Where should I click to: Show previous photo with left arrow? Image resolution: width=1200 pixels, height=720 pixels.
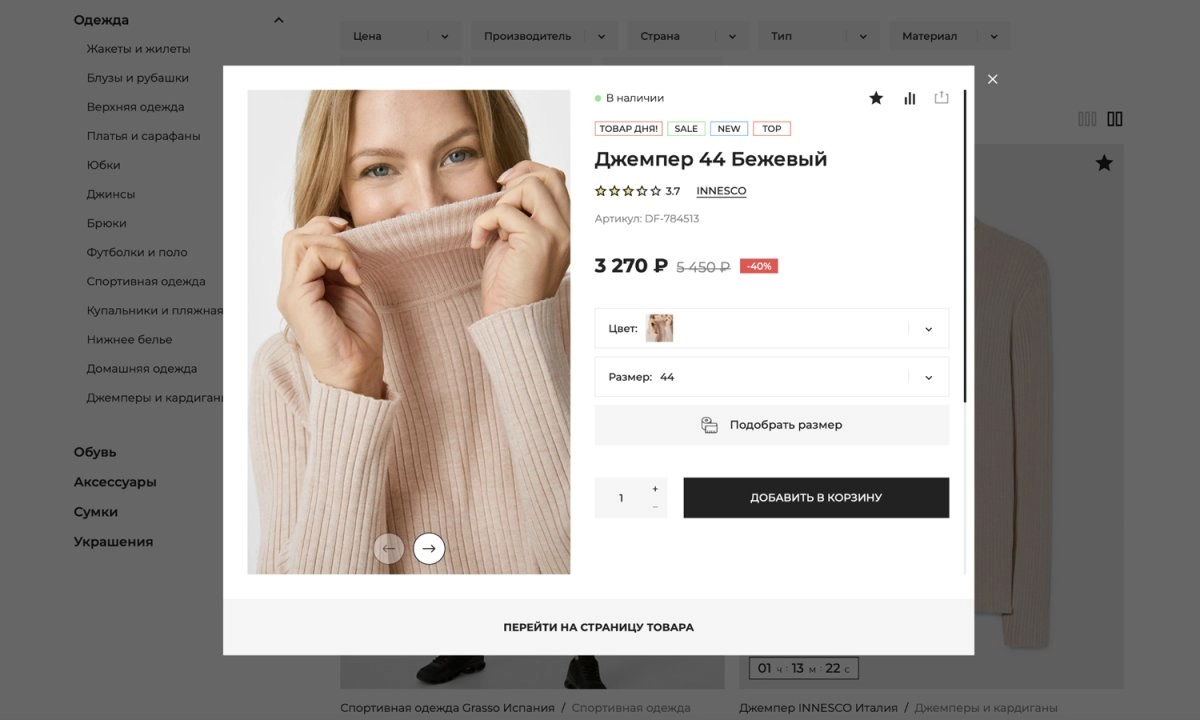[x=389, y=548]
